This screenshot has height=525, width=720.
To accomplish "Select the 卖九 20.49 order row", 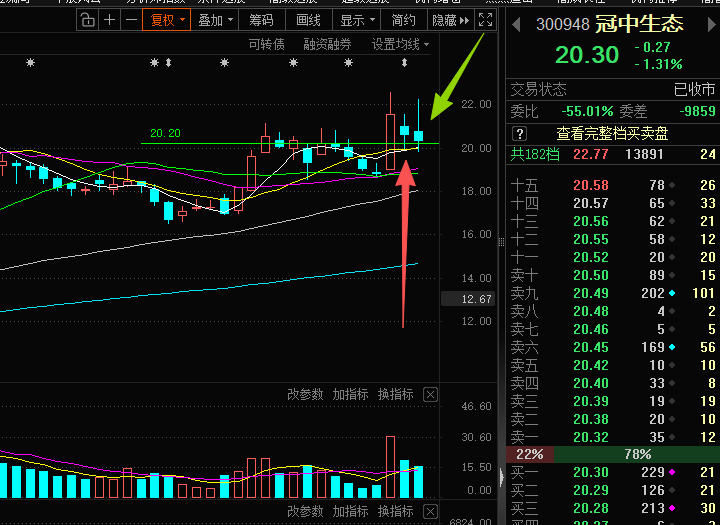I will 613,293.
